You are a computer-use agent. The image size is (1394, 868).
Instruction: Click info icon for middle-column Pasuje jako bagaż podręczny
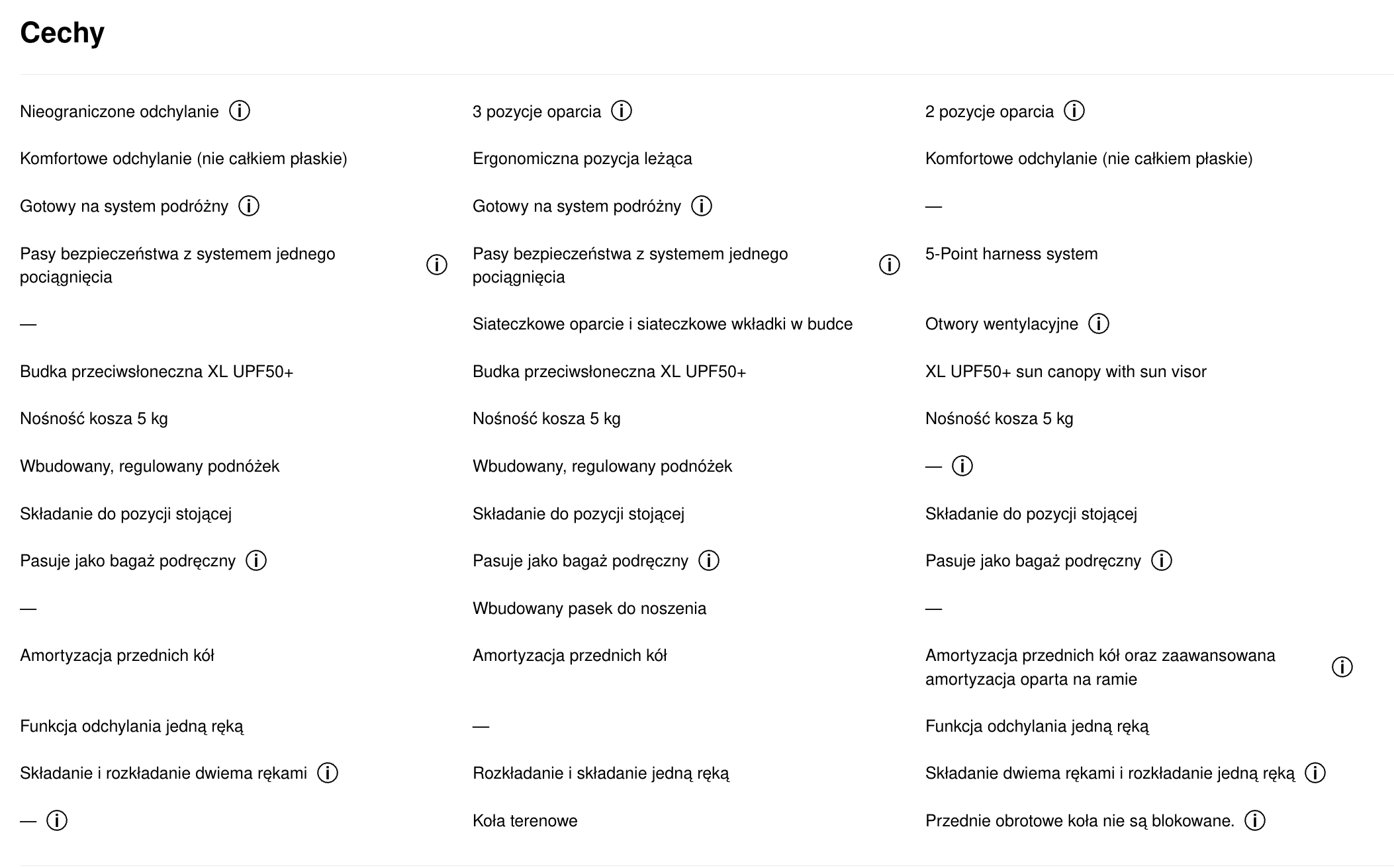[709, 561]
